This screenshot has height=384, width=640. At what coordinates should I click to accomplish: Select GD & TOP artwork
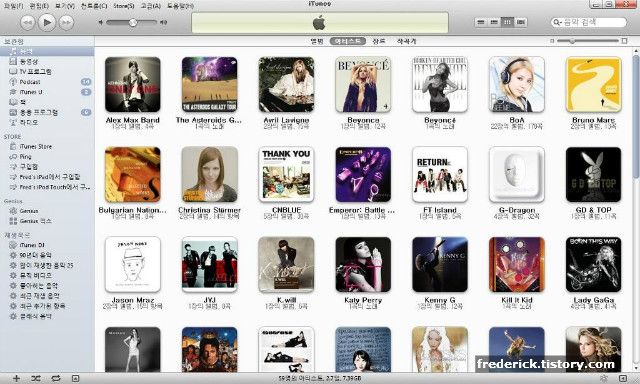(593, 175)
